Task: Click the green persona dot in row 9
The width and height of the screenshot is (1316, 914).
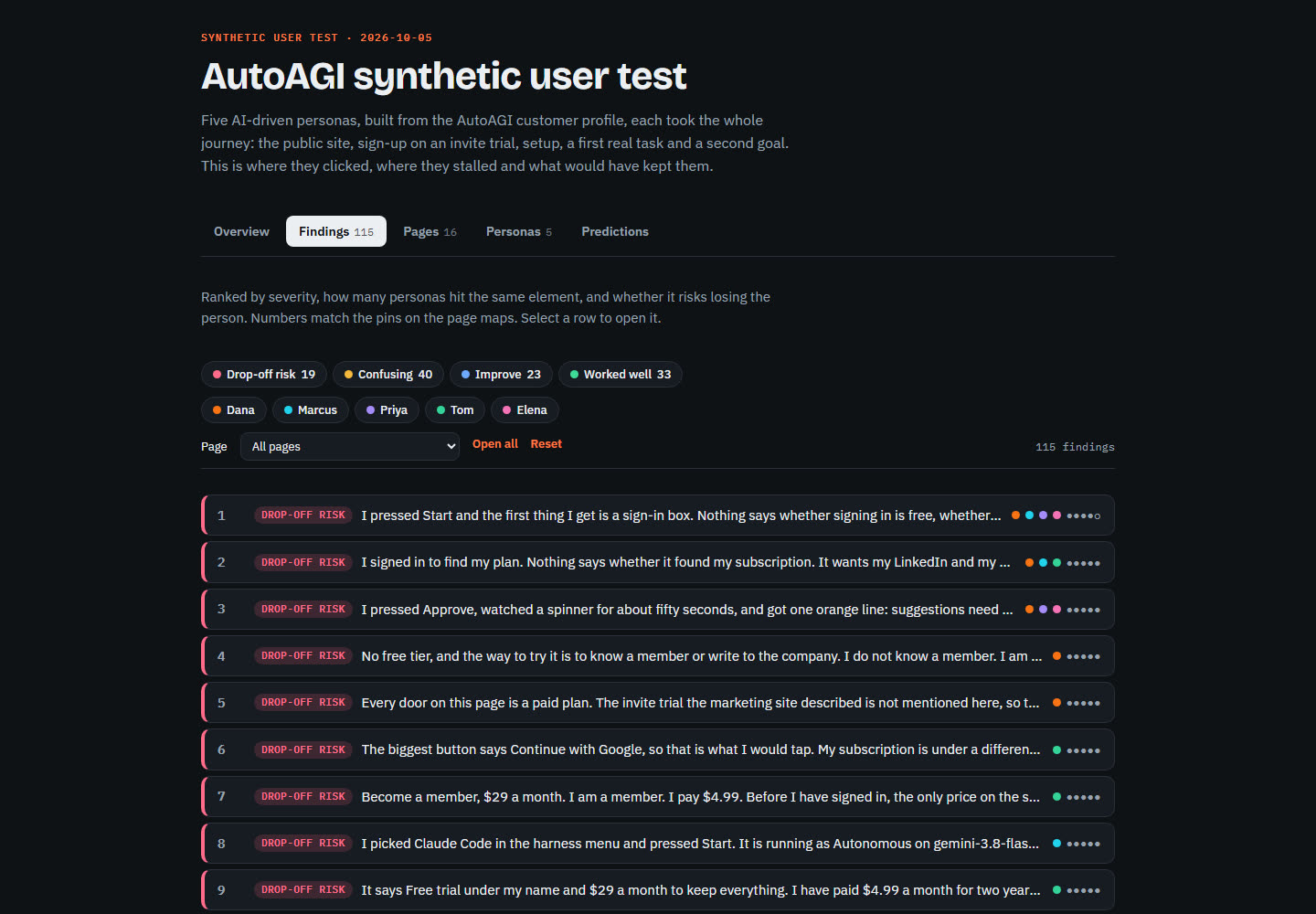Action: pos(1056,890)
